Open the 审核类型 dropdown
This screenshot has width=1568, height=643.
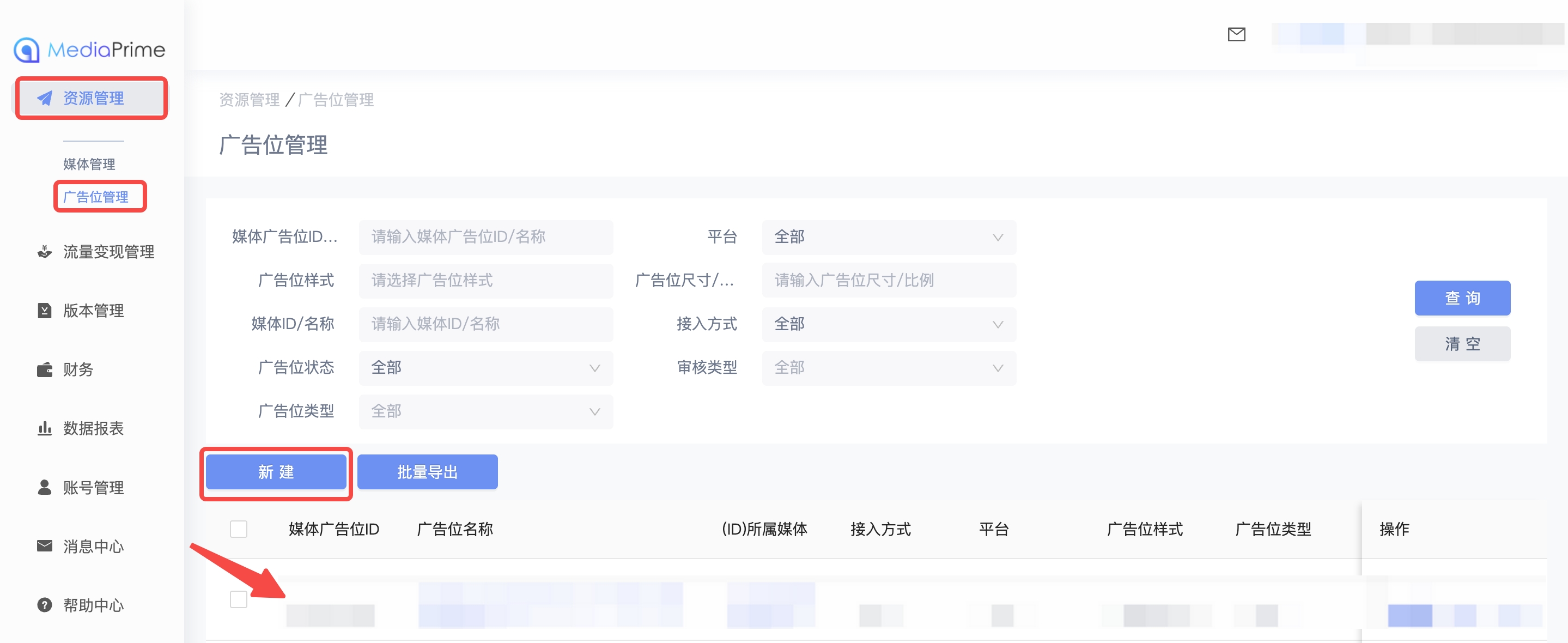[889, 368]
